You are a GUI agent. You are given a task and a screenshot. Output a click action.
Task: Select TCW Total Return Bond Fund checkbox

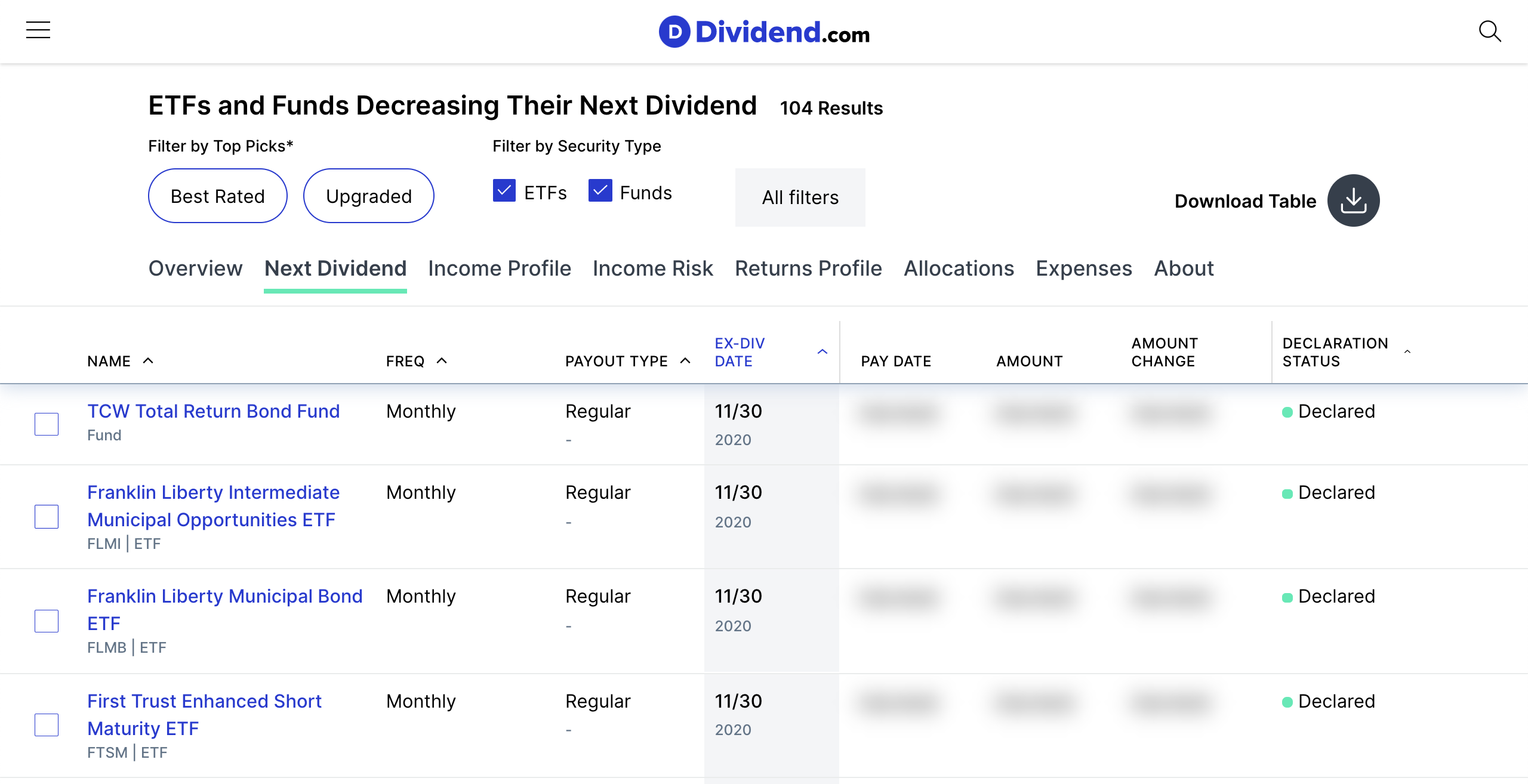pyautogui.click(x=47, y=424)
